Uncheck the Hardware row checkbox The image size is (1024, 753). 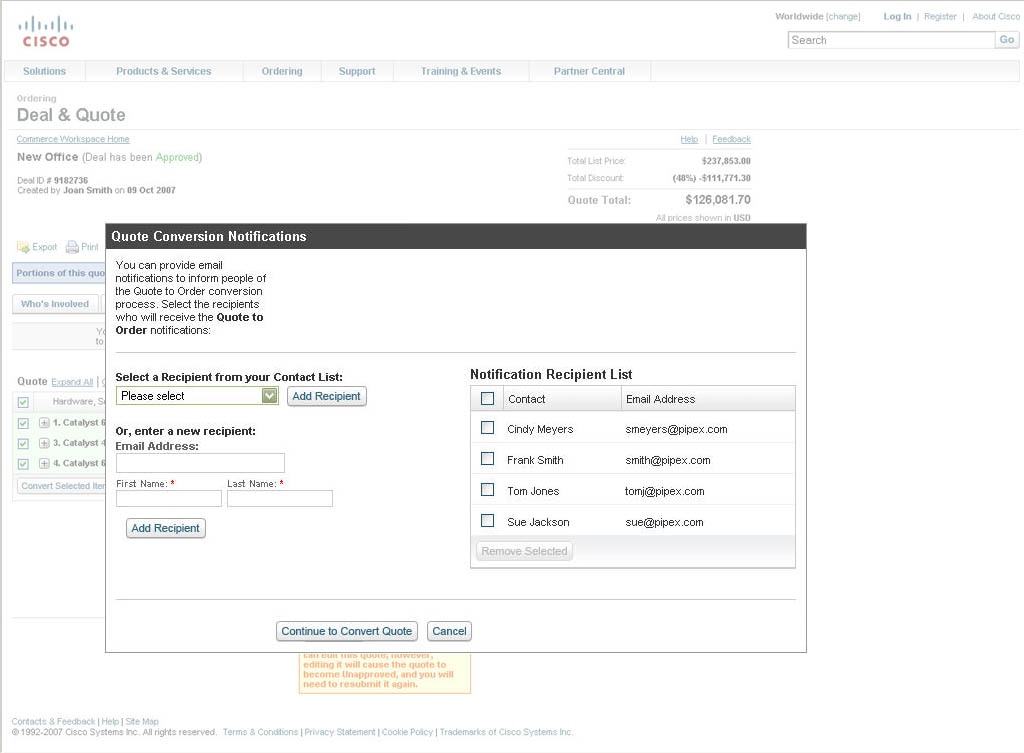(x=23, y=402)
